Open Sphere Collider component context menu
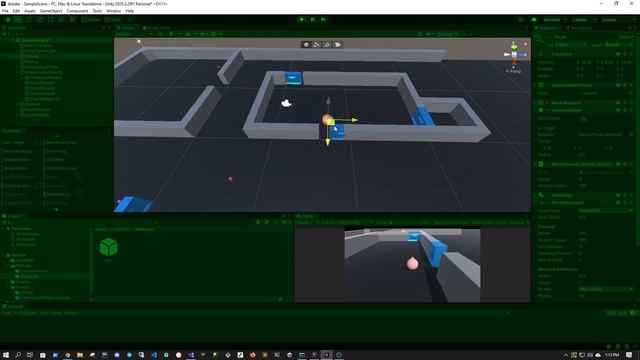Image resolution: width=640 pixels, height=360 pixels. [x=631, y=110]
